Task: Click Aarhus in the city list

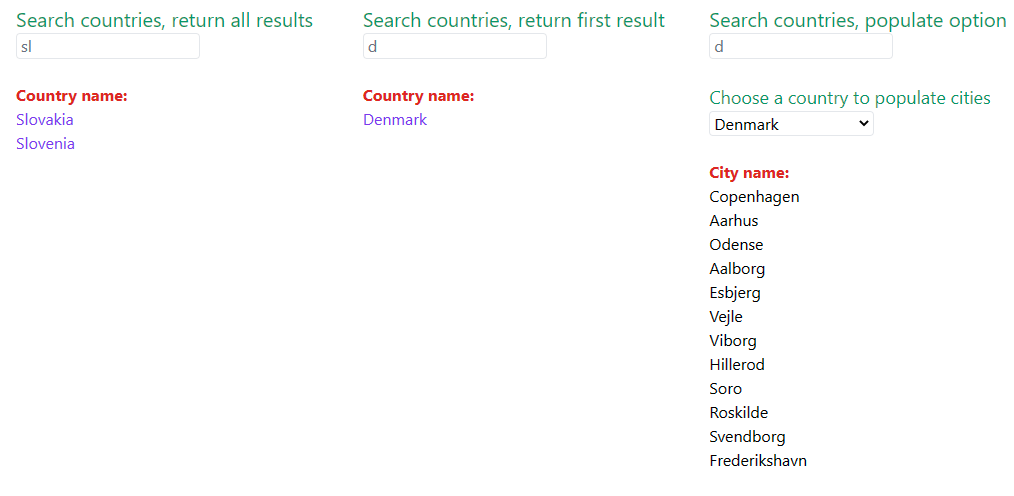Action: (x=734, y=221)
